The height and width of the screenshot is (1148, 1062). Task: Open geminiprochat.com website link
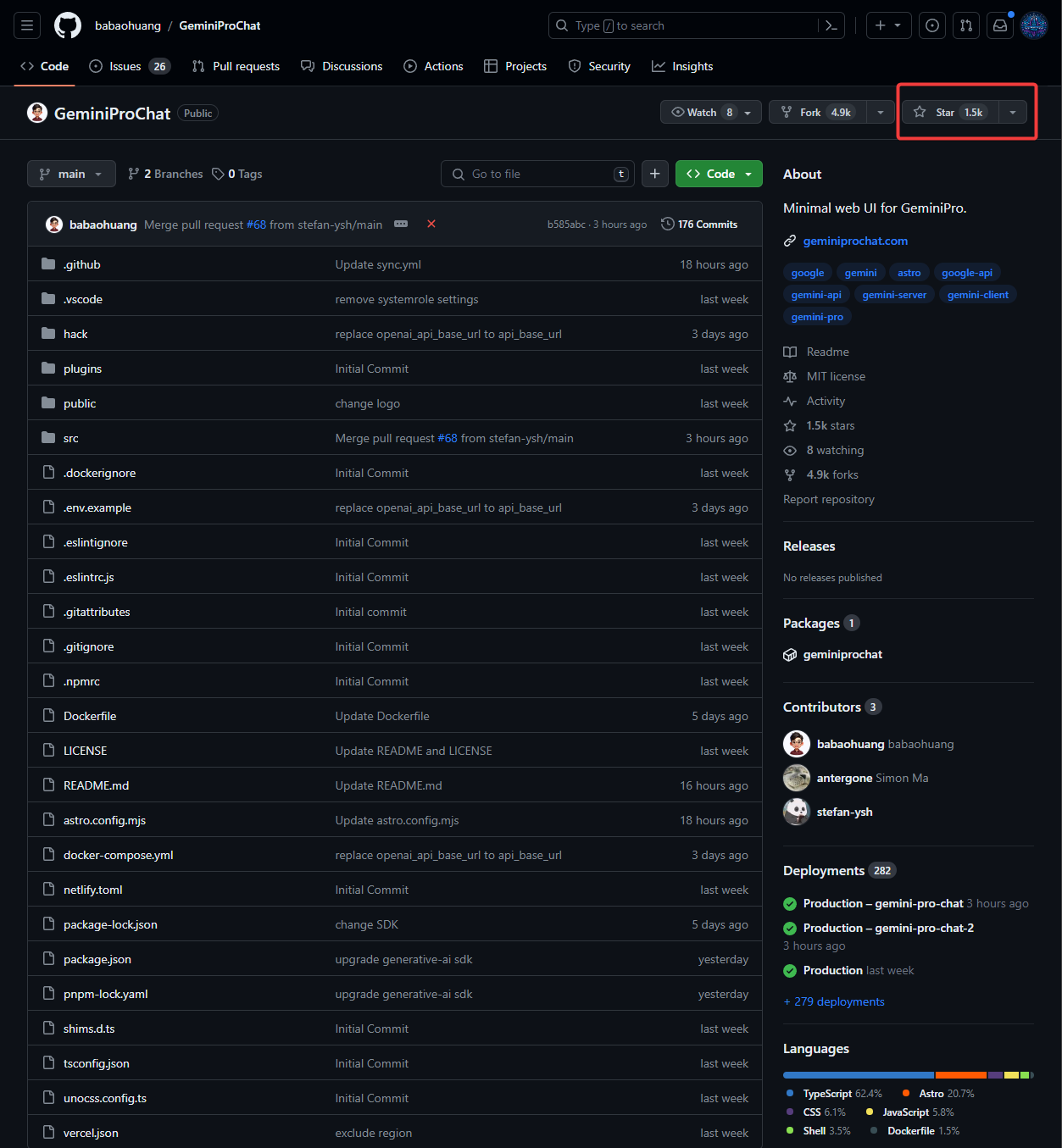pos(855,241)
